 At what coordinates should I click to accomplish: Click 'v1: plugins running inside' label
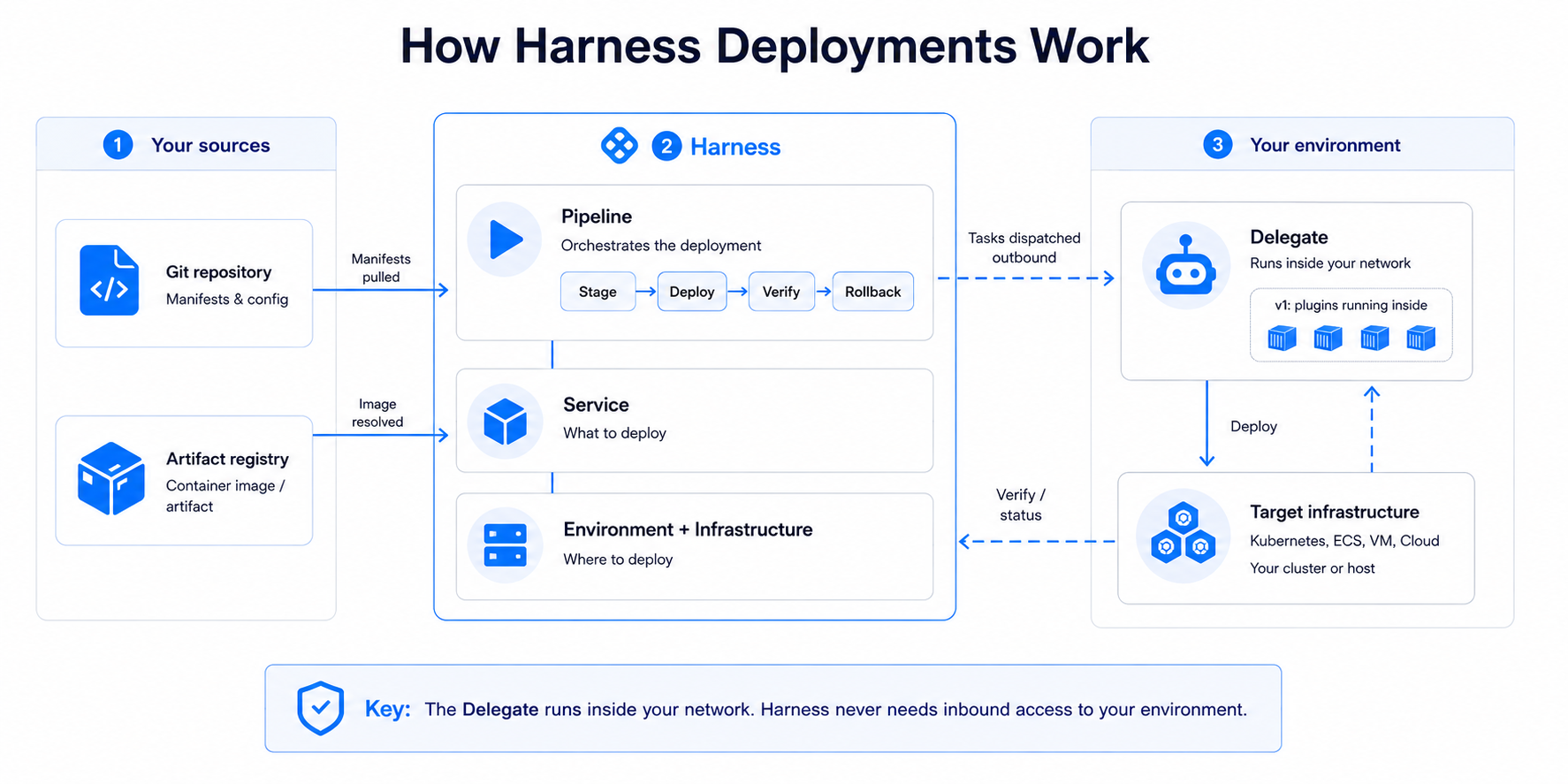pos(1351,305)
